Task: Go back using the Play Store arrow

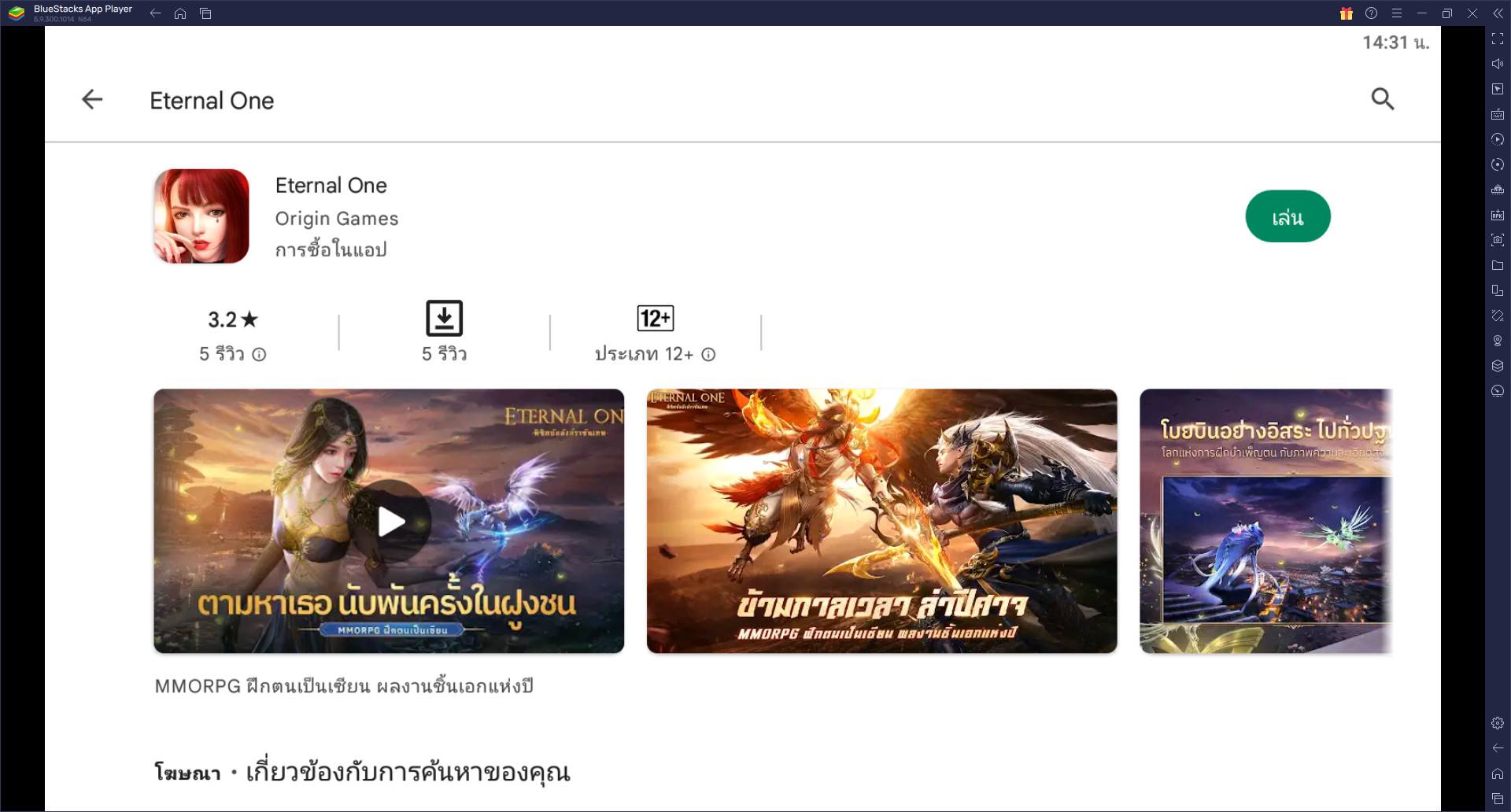Action: (x=92, y=99)
